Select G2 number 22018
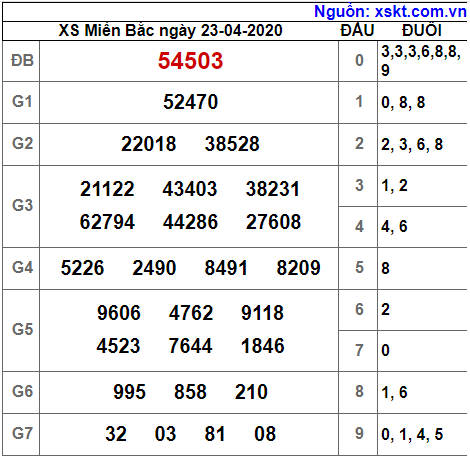This screenshot has height=462, width=470. 148,144
